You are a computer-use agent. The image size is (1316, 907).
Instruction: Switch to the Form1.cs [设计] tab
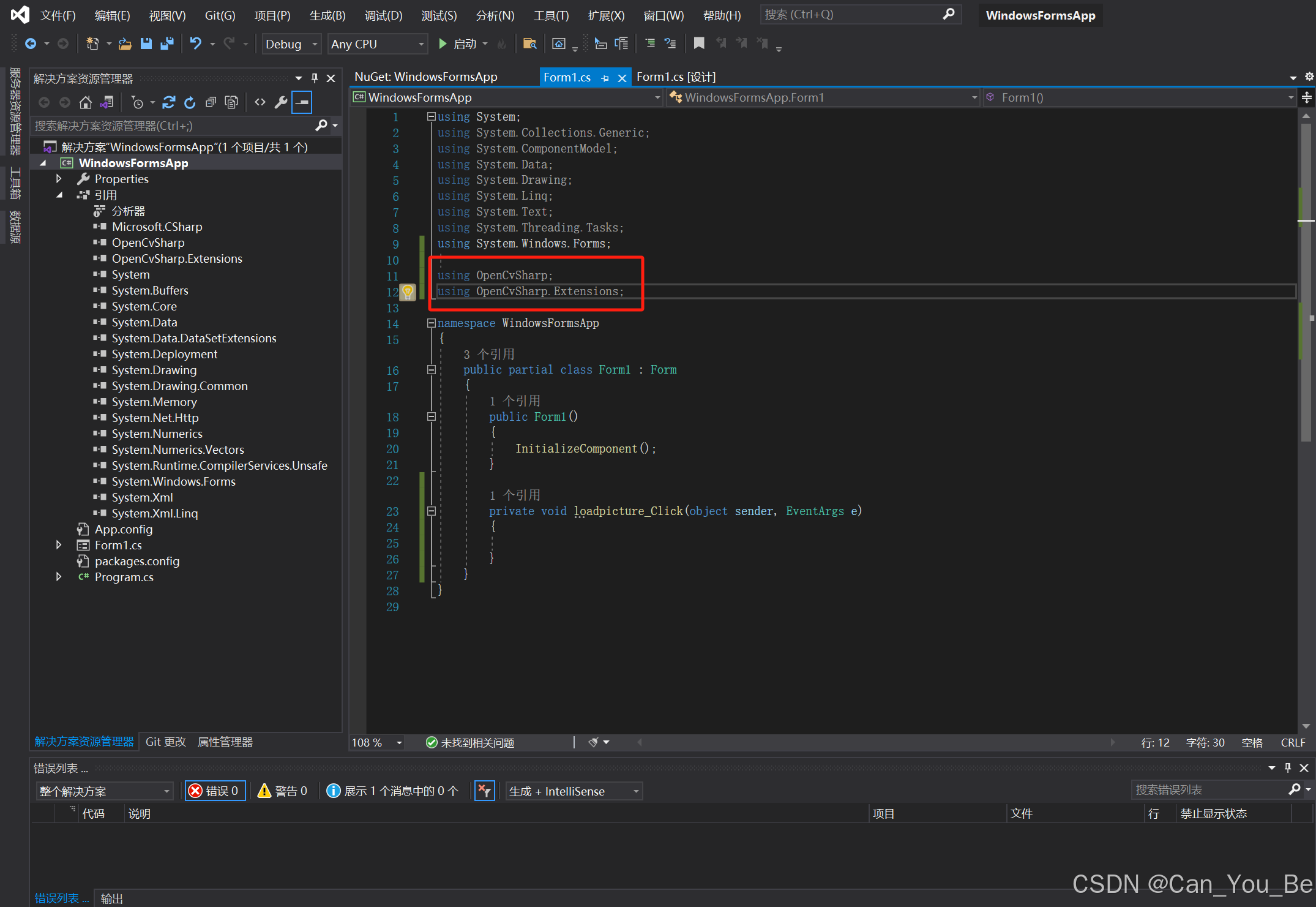(676, 77)
